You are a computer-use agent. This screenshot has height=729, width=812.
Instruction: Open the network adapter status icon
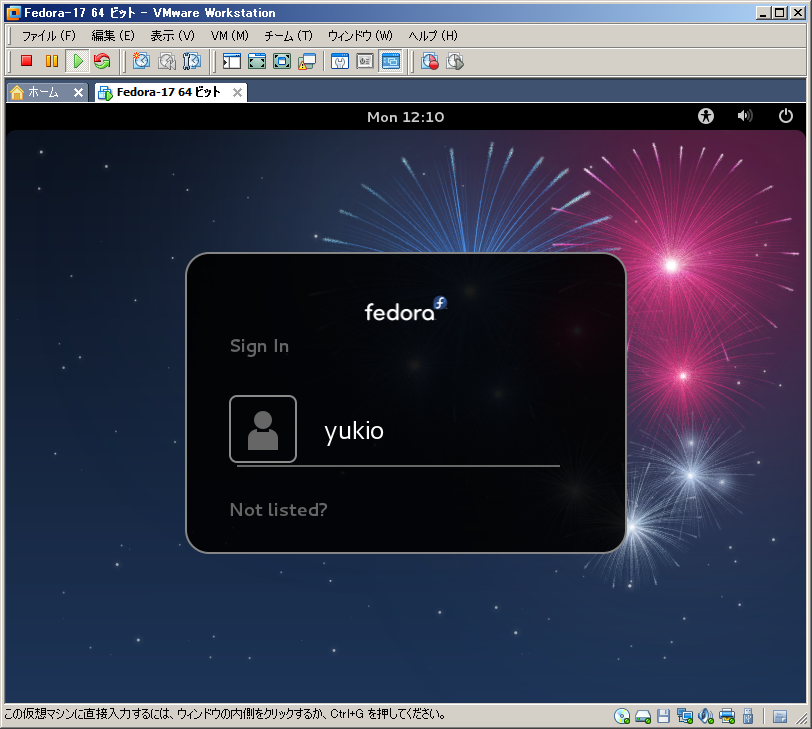pyautogui.click(x=685, y=716)
